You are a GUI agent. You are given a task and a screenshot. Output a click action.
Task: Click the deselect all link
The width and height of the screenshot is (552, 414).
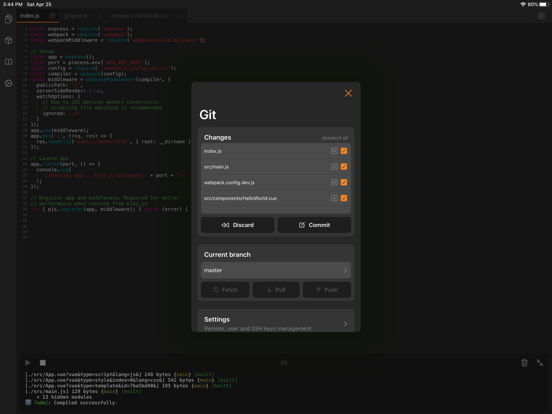click(x=334, y=138)
